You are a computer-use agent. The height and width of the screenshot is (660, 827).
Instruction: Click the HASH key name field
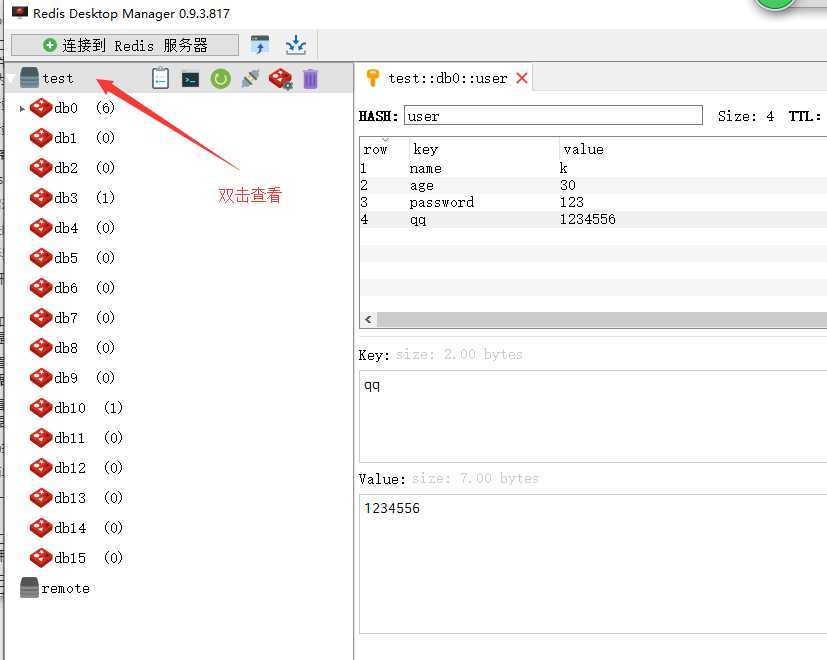click(553, 116)
